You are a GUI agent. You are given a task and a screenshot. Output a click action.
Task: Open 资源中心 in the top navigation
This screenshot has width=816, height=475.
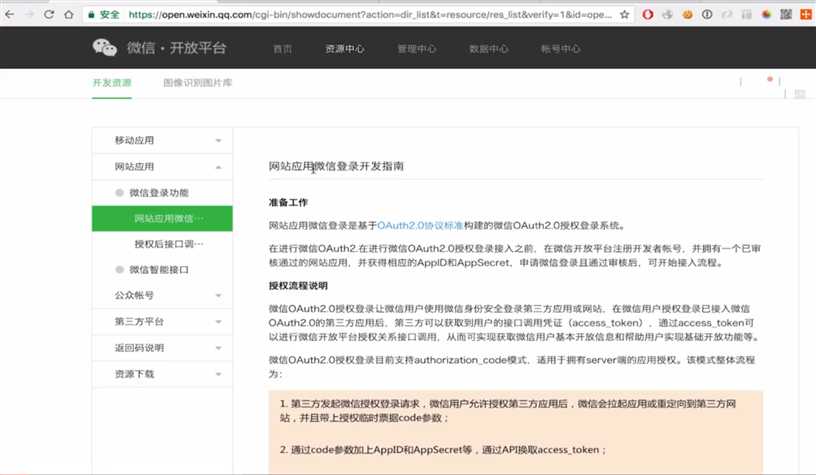pyautogui.click(x=345, y=49)
